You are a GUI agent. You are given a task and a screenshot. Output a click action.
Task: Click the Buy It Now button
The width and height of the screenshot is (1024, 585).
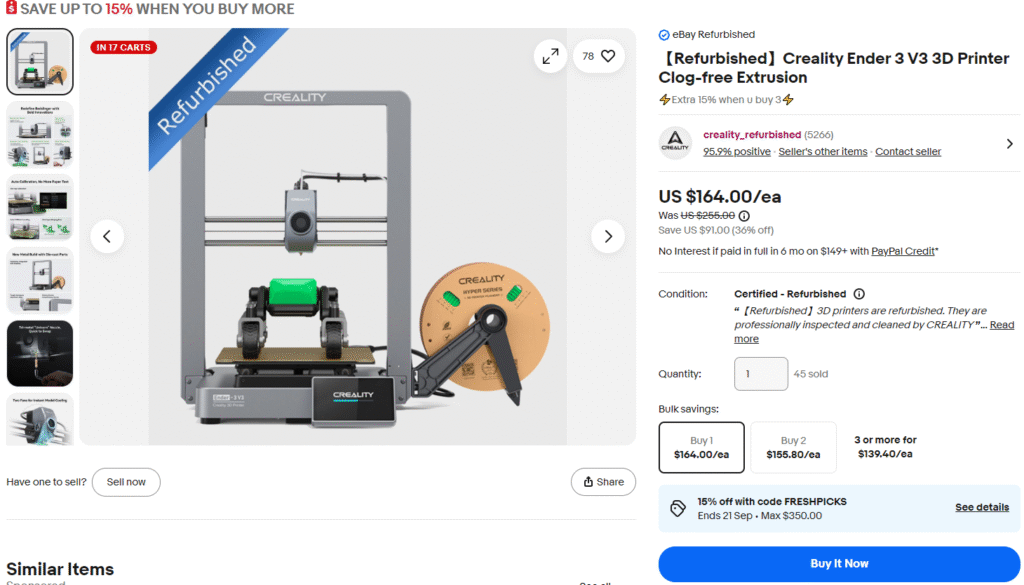839,564
